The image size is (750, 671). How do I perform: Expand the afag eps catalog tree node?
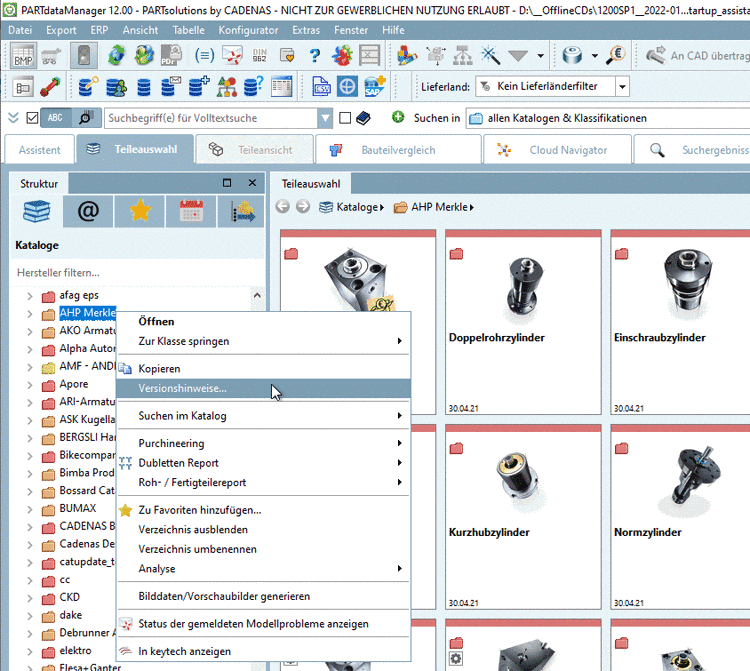(30, 296)
